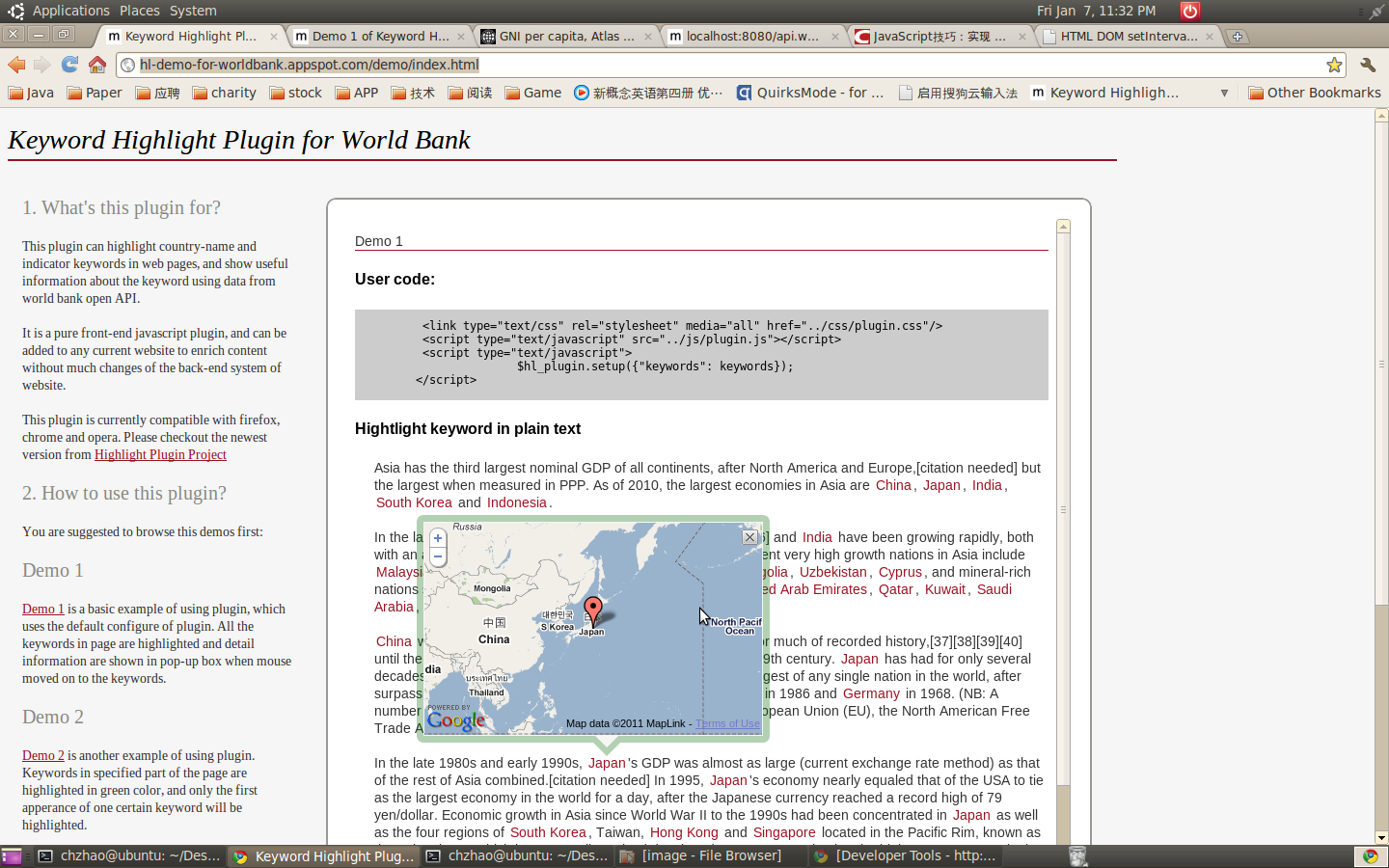
Task: Open a new browser tab
Action: 1238,37
